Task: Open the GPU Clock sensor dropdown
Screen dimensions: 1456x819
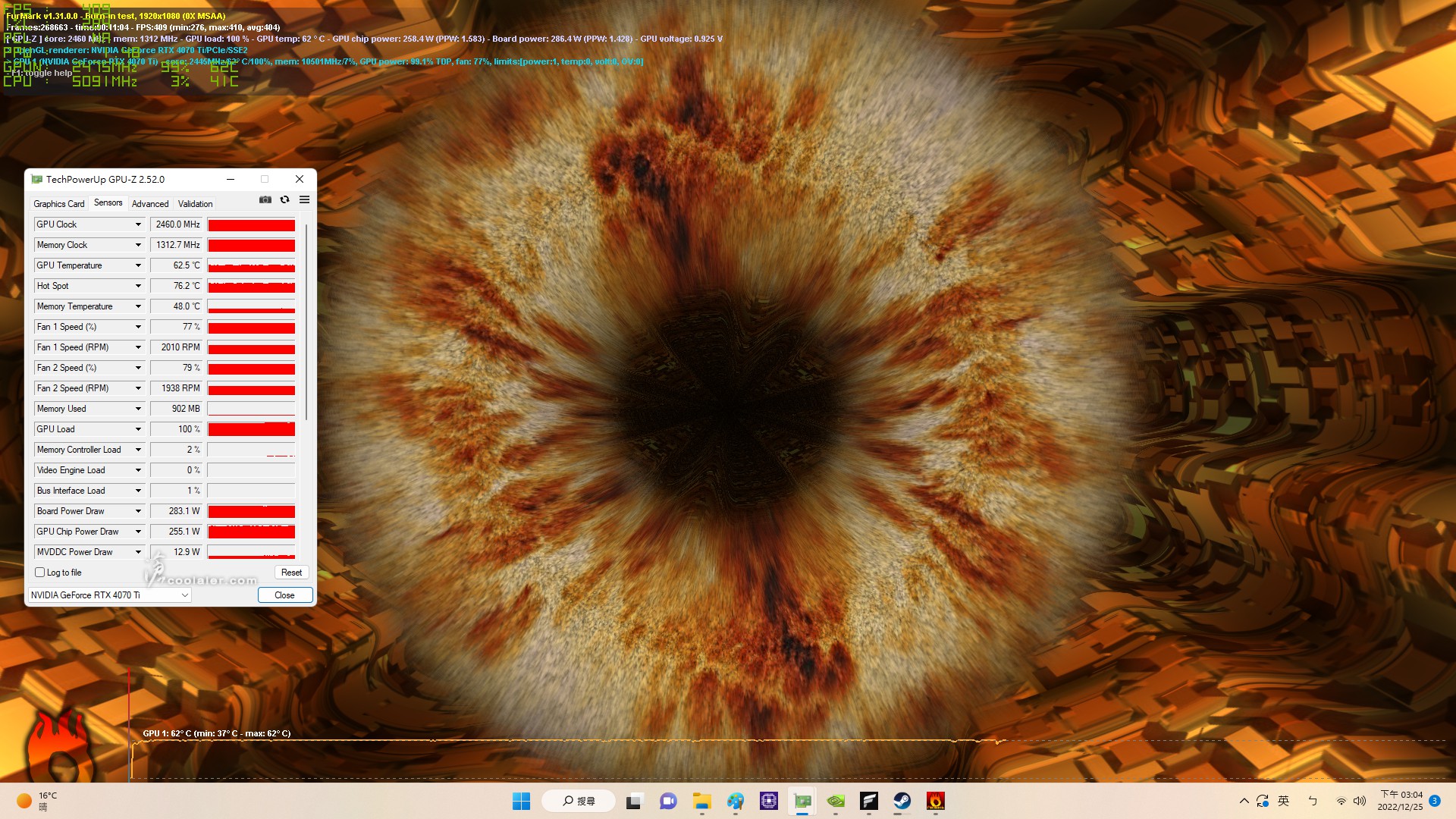Action: [138, 224]
